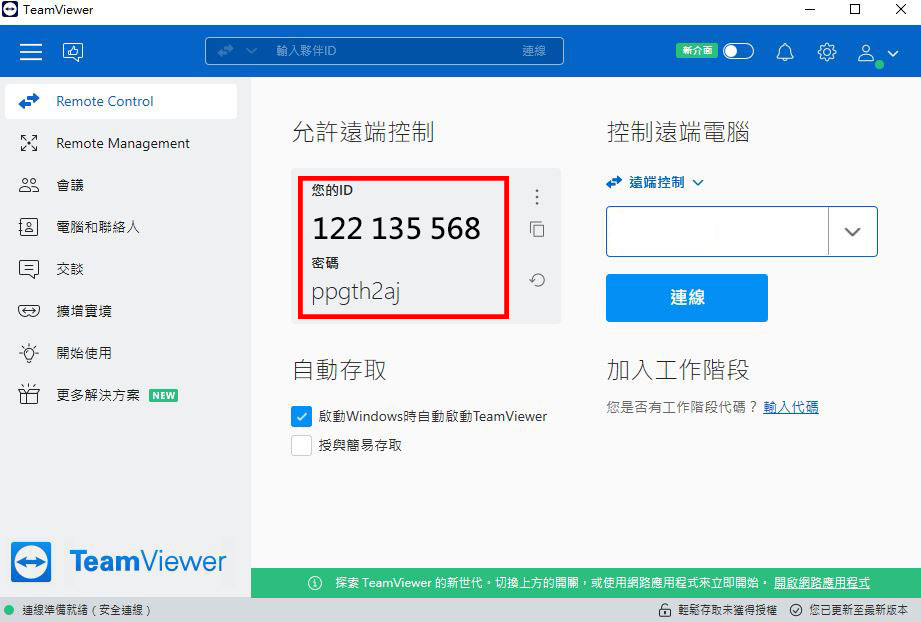Click the AR goggles icon
Image resolution: width=921 pixels, height=622 pixels.
coord(29,311)
